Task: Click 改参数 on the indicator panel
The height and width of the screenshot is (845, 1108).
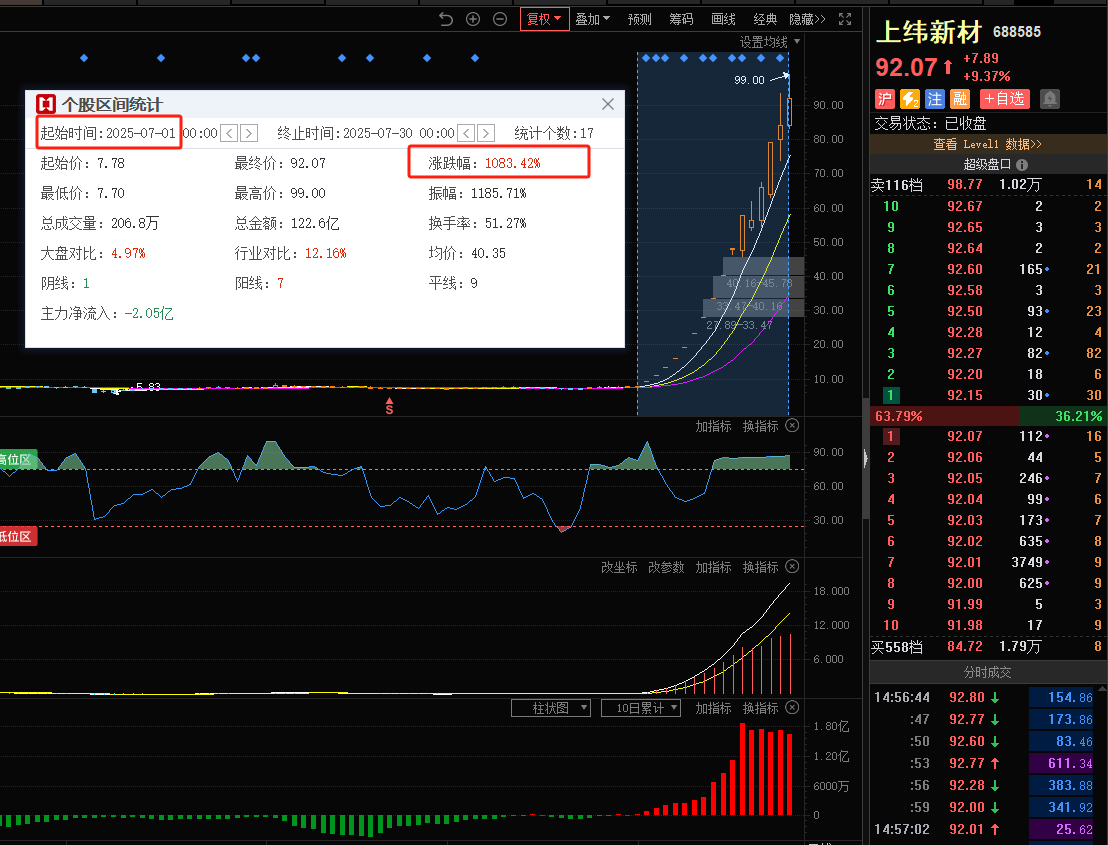Action: pos(666,567)
